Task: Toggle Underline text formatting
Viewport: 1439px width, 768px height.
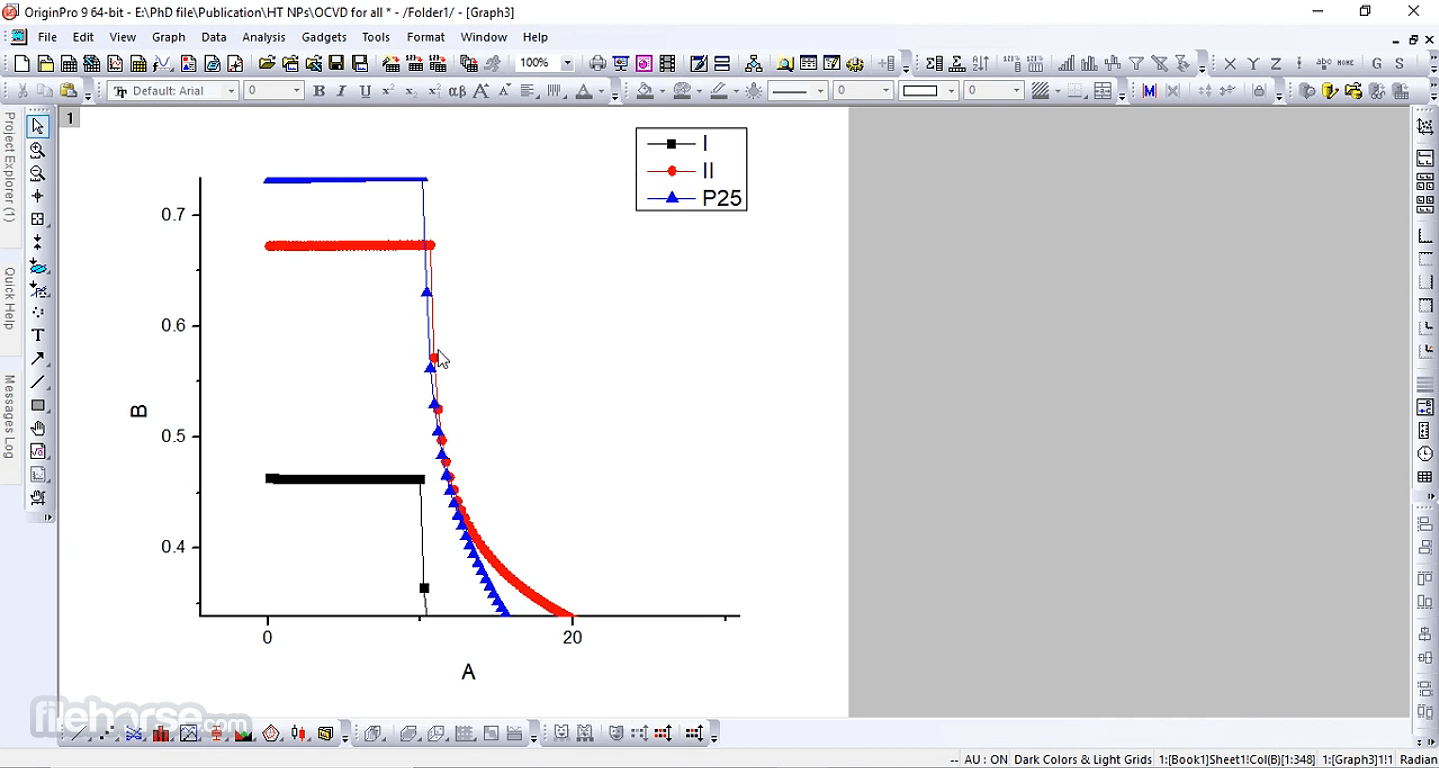Action: (365, 91)
